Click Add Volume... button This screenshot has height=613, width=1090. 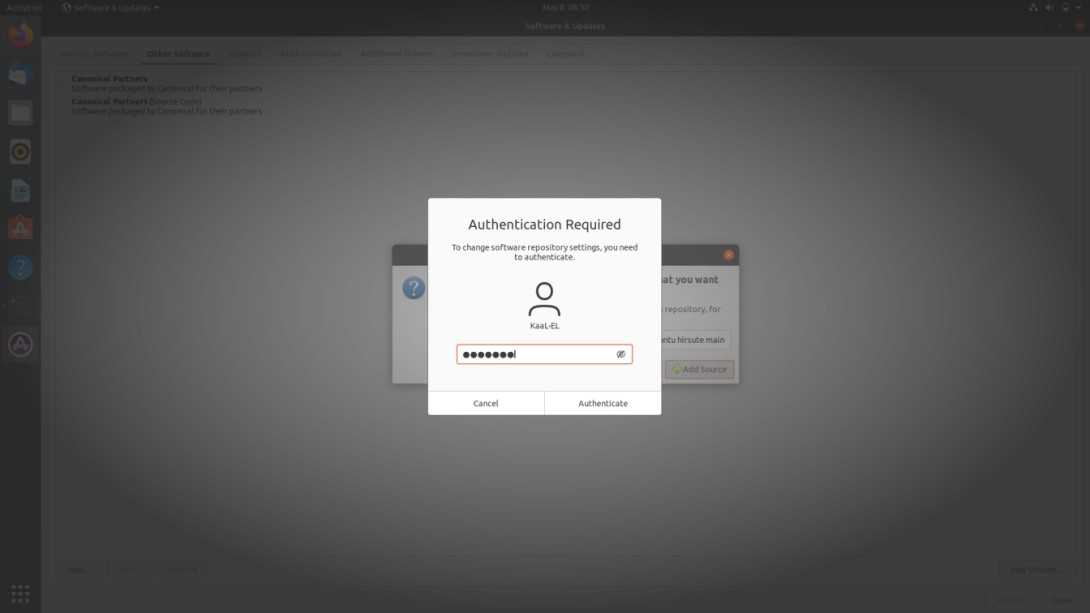[1036, 570]
